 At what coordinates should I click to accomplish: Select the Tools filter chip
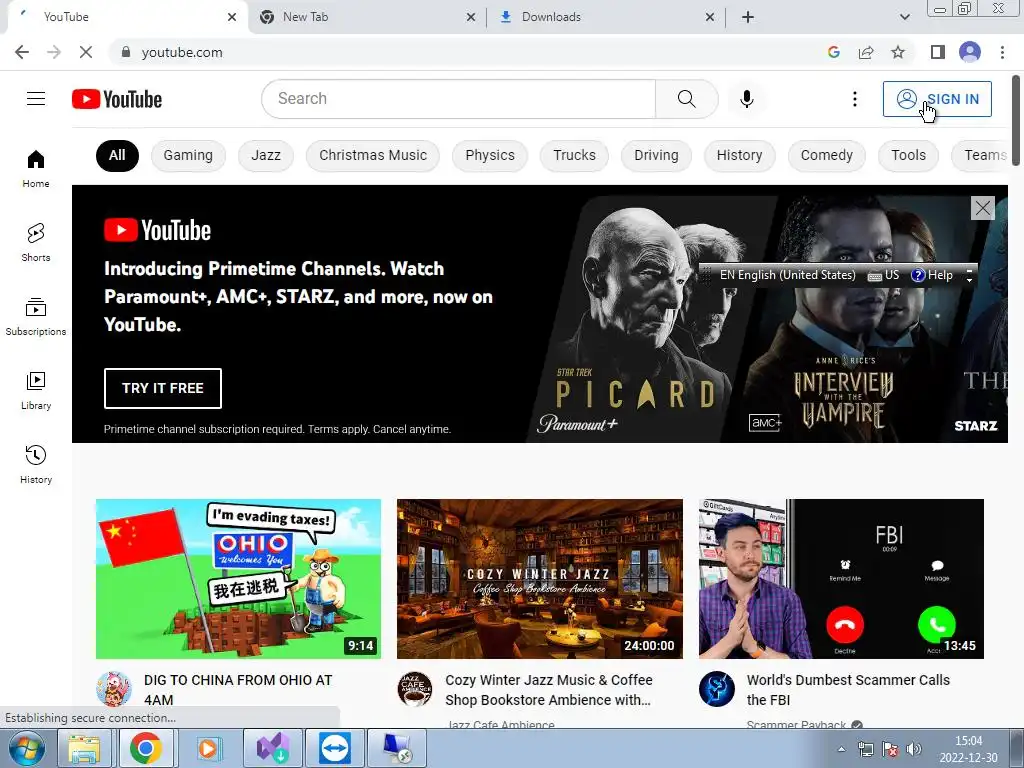[908, 155]
